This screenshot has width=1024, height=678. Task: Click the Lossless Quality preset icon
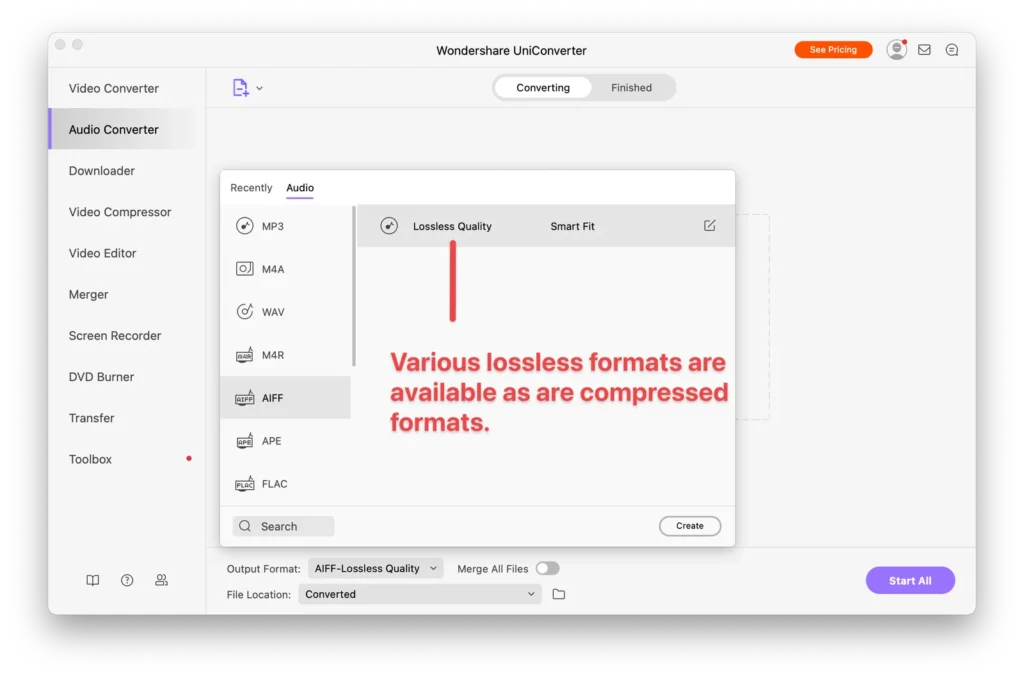389,226
